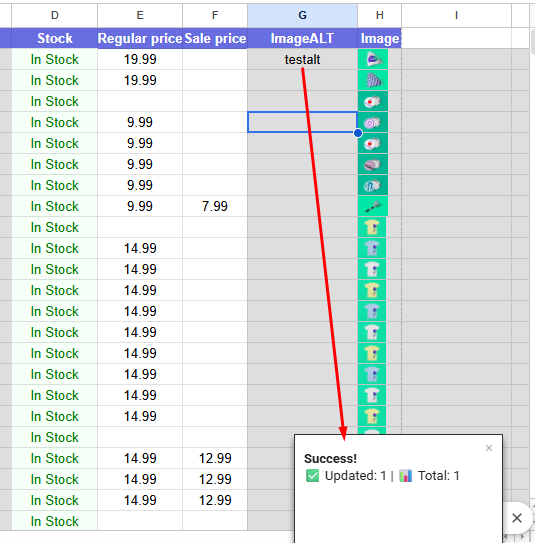Open the purple swirl pin thumbnail
The width and height of the screenshot is (535, 543).
[373, 122]
